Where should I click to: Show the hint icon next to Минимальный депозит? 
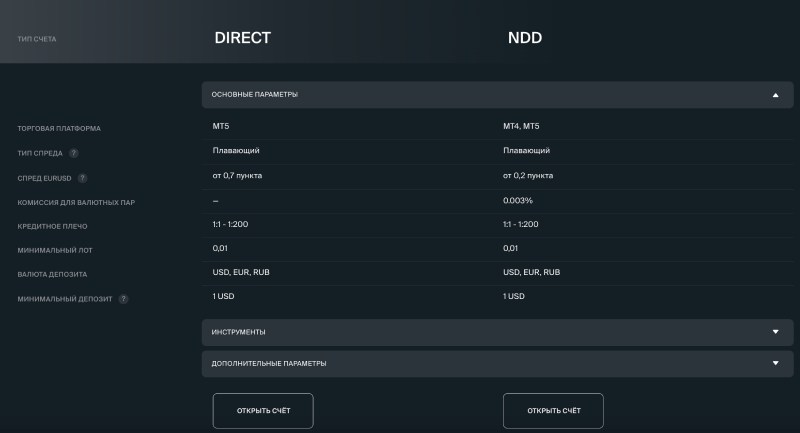coord(123,299)
